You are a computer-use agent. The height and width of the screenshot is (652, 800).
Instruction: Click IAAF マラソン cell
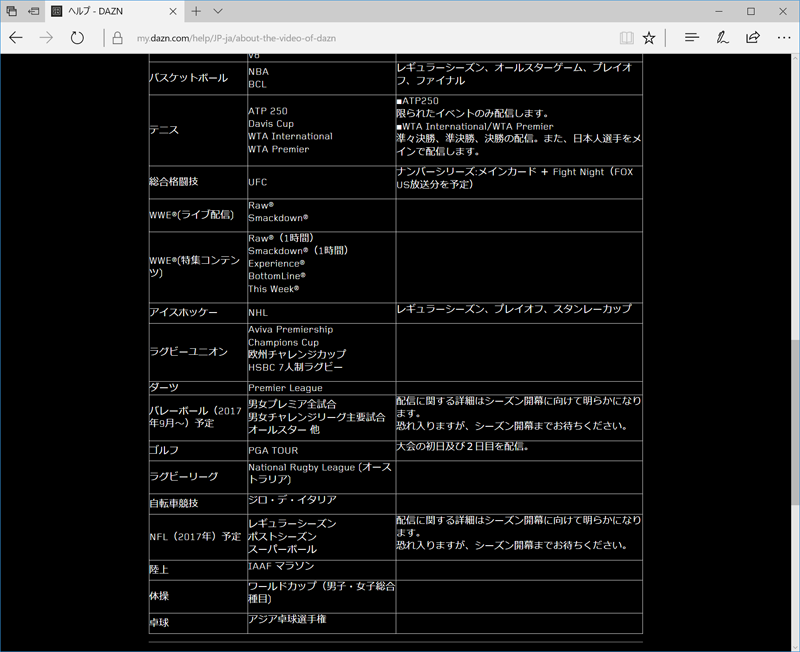pyautogui.click(x=321, y=570)
